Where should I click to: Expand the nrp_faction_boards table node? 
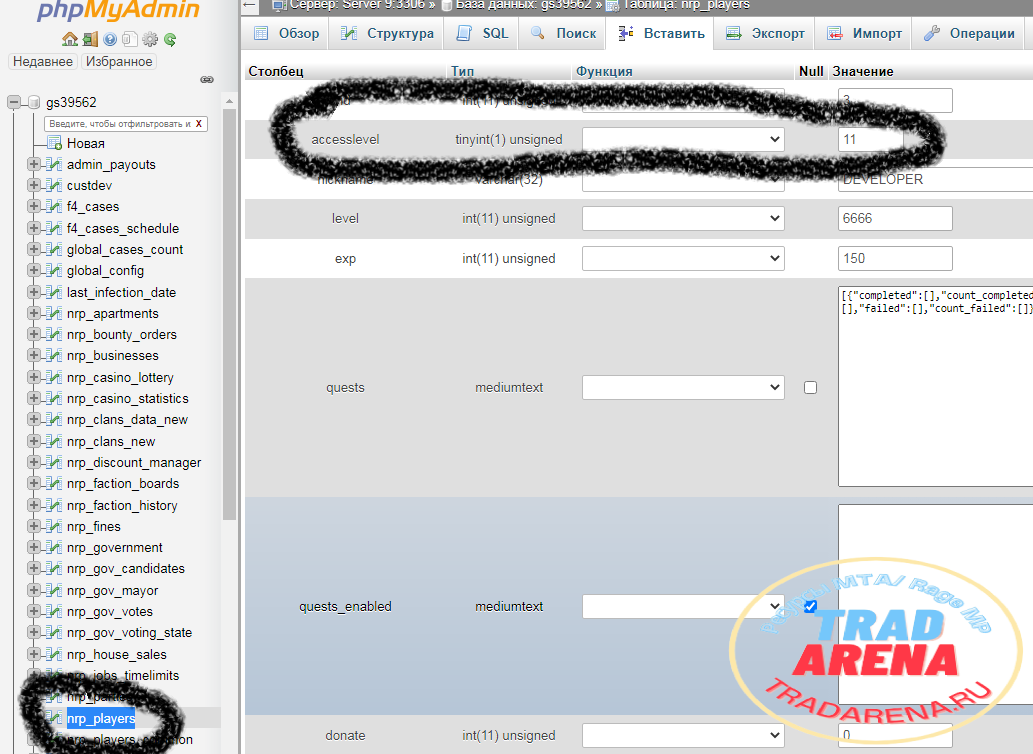coord(34,484)
